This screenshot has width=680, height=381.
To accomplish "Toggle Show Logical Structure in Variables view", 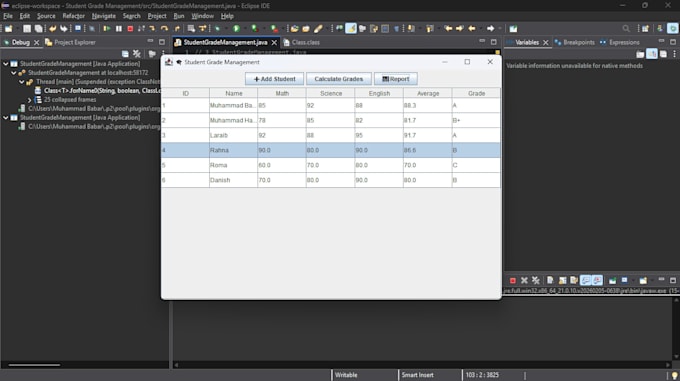I will point(652,54).
